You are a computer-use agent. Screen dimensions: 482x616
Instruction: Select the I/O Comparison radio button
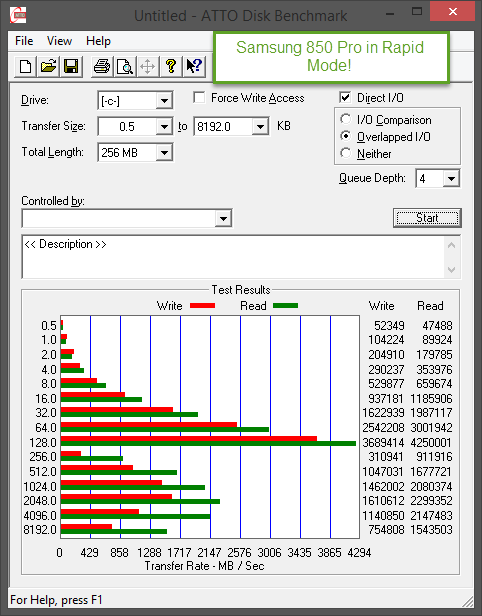click(x=346, y=119)
